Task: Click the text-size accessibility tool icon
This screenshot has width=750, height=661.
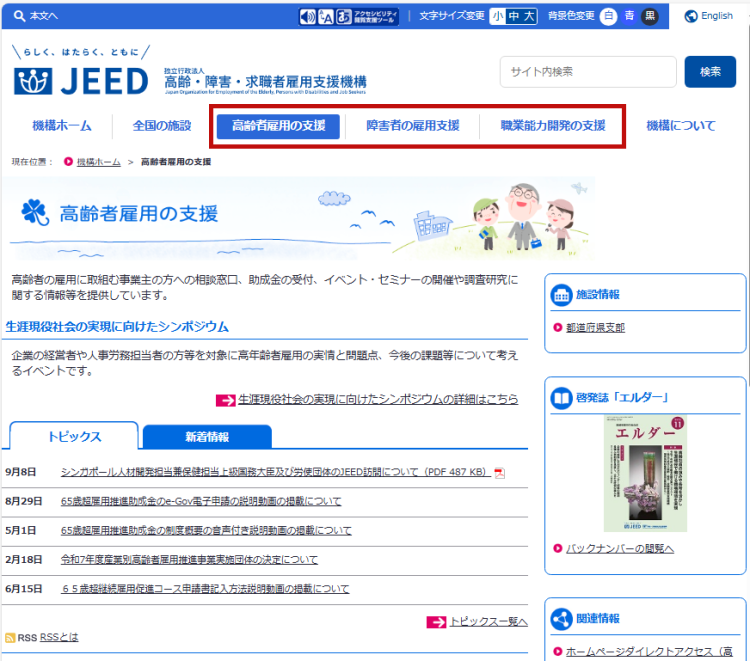Action: point(326,17)
